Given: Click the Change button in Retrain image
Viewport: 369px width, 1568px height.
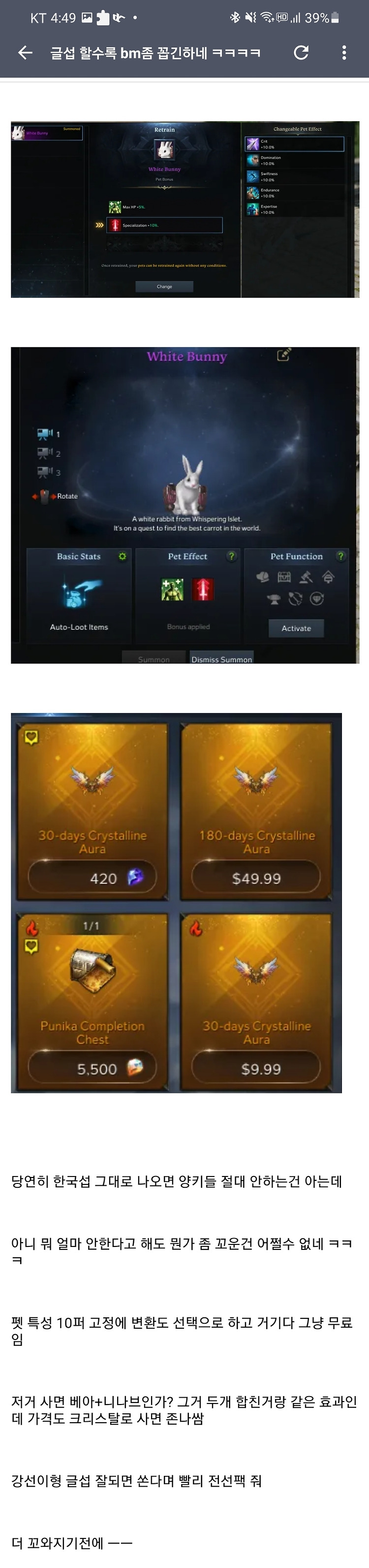Looking at the screenshot, I should (x=164, y=286).
